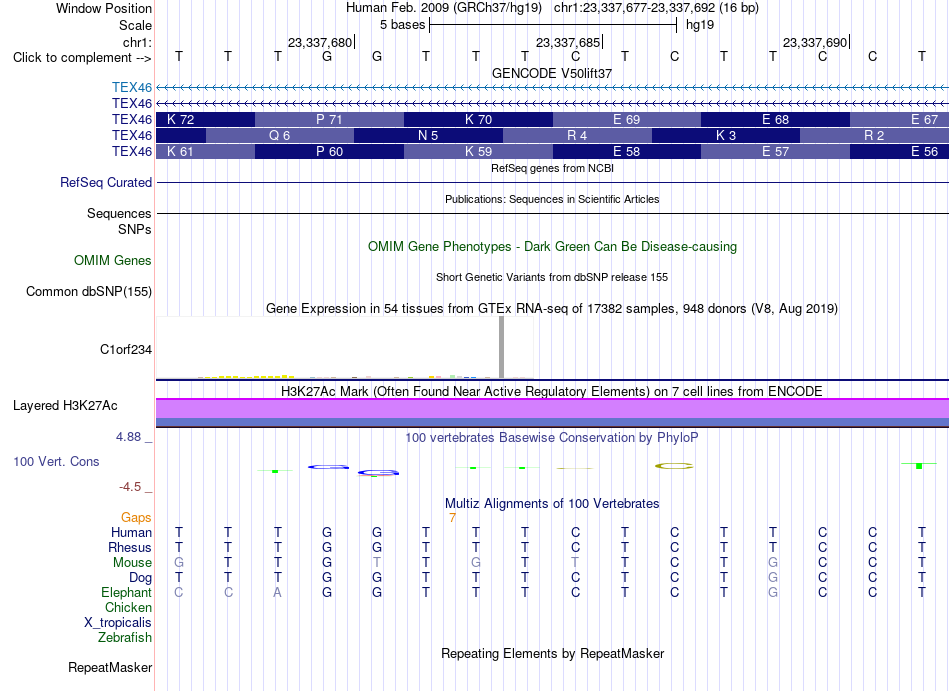Click the GENCODE V50lift37 track title
This screenshot has width=950, height=691.
point(552,73)
